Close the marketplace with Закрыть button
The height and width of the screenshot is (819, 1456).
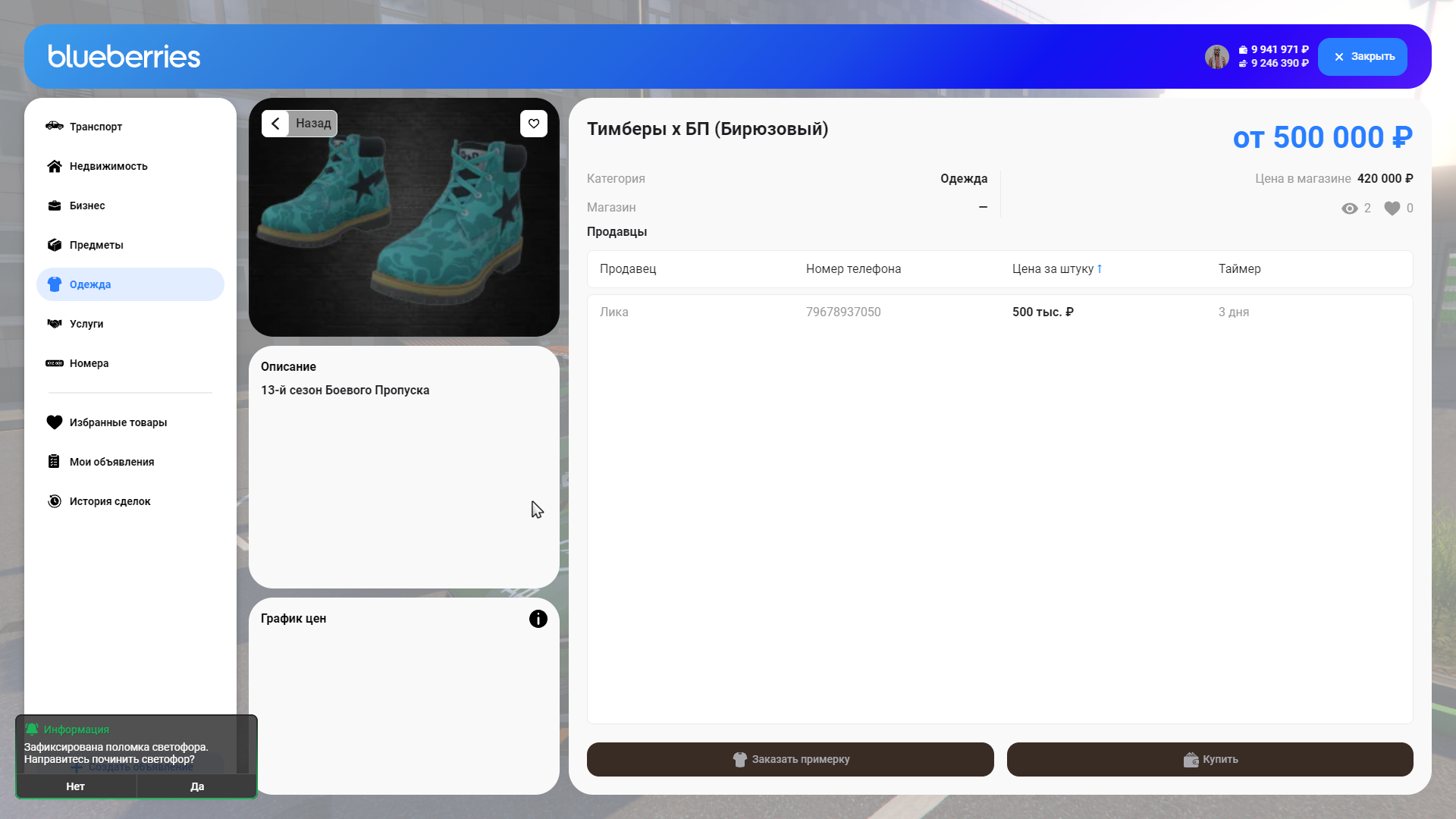(1363, 57)
